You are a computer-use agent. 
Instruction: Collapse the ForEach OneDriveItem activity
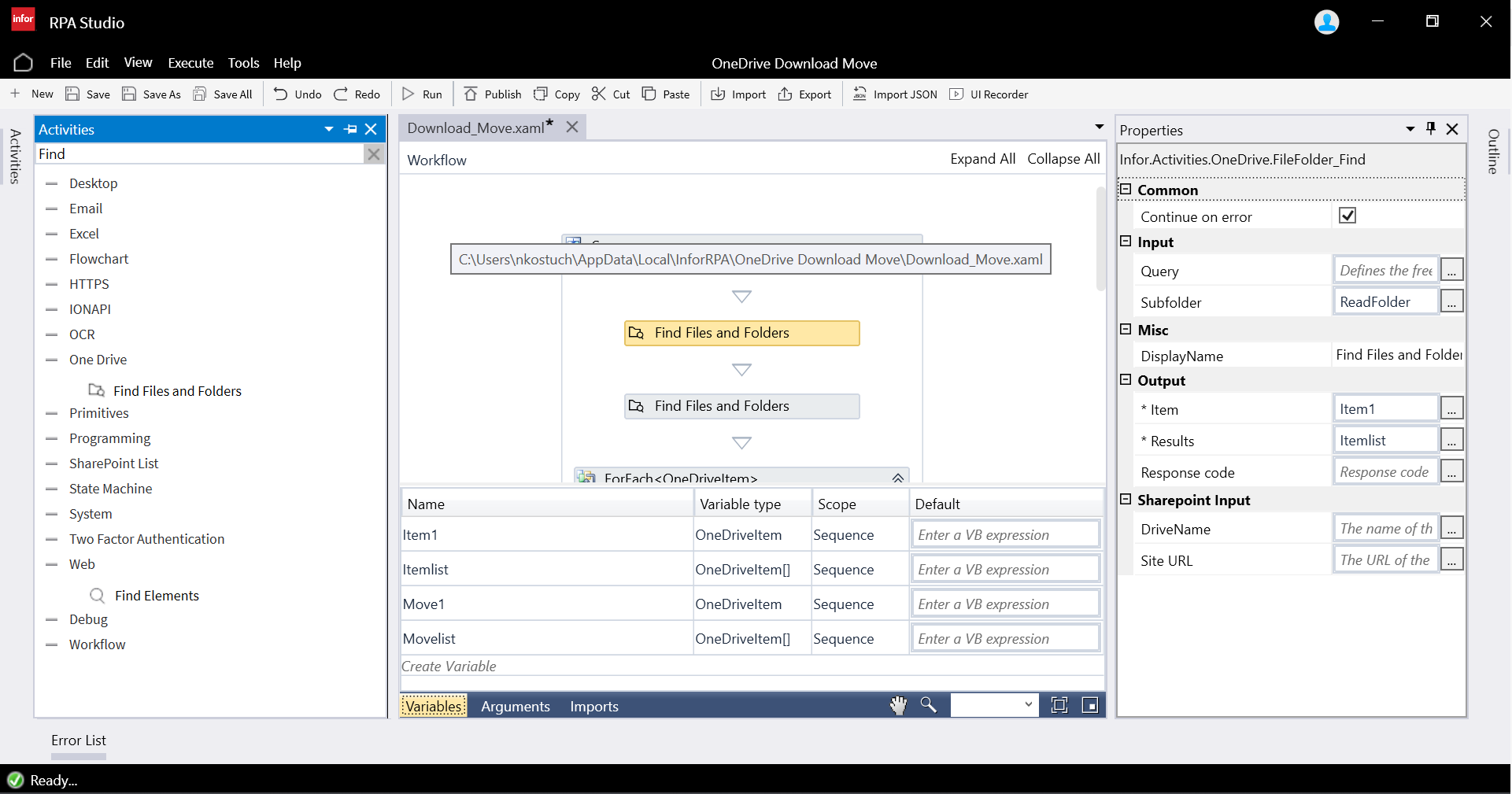pyautogui.click(x=897, y=478)
